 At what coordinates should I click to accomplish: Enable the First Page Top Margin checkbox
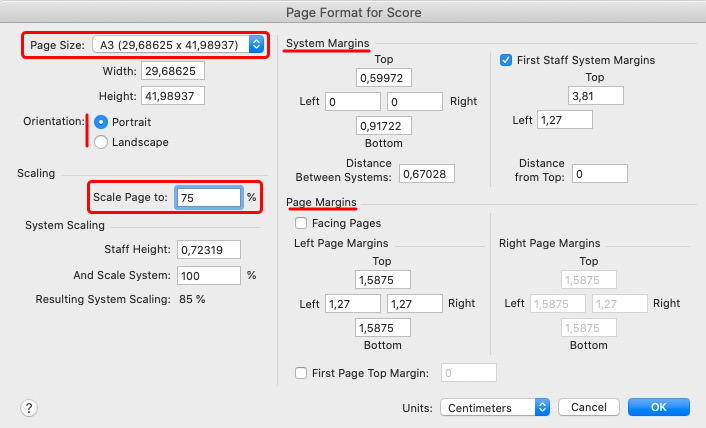pyautogui.click(x=301, y=373)
